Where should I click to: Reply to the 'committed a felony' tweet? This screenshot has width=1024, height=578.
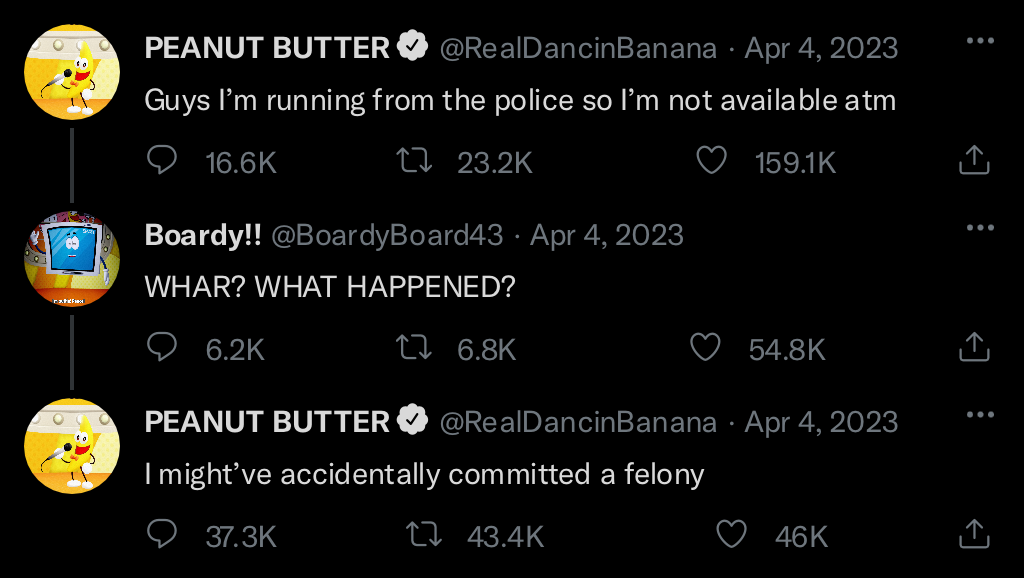(x=162, y=534)
